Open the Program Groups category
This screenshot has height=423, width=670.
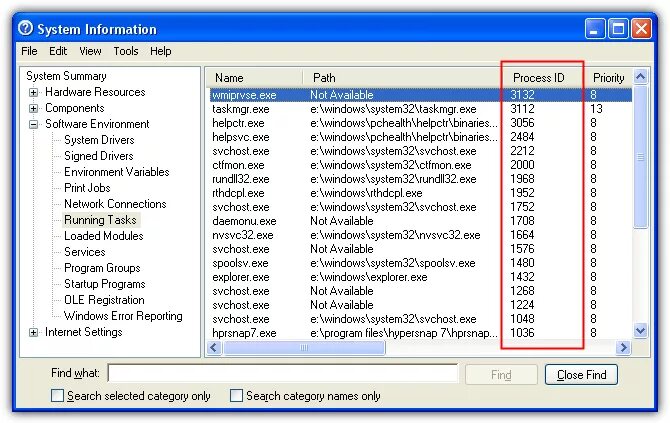102,268
